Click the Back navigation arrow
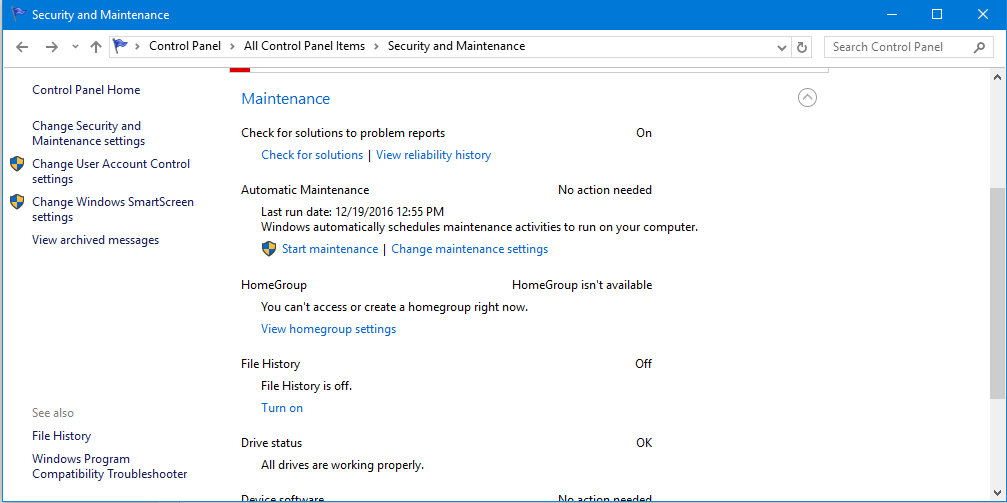Viewport: 1007px width, 503px height. tap(22, 47)
